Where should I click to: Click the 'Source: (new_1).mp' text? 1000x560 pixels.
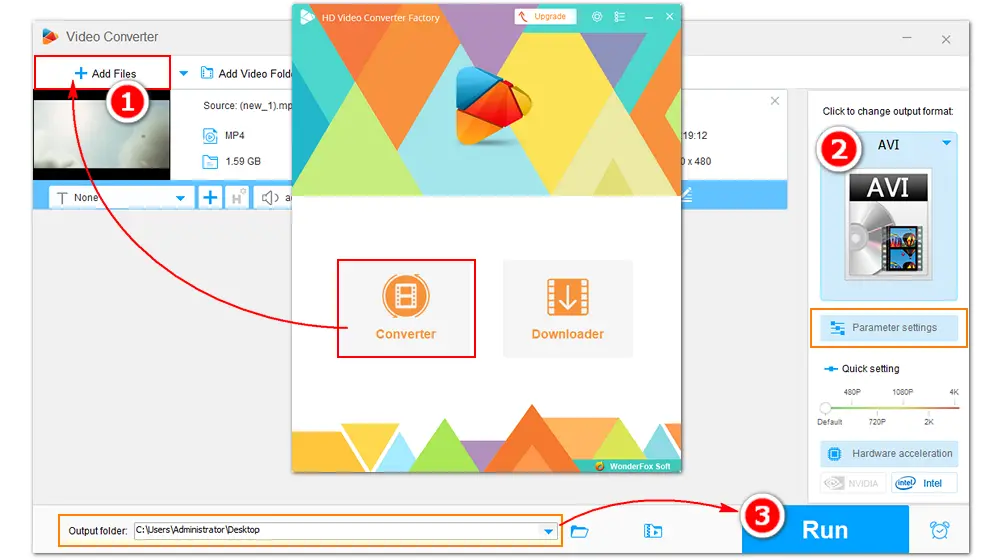(x=247, y=105)
